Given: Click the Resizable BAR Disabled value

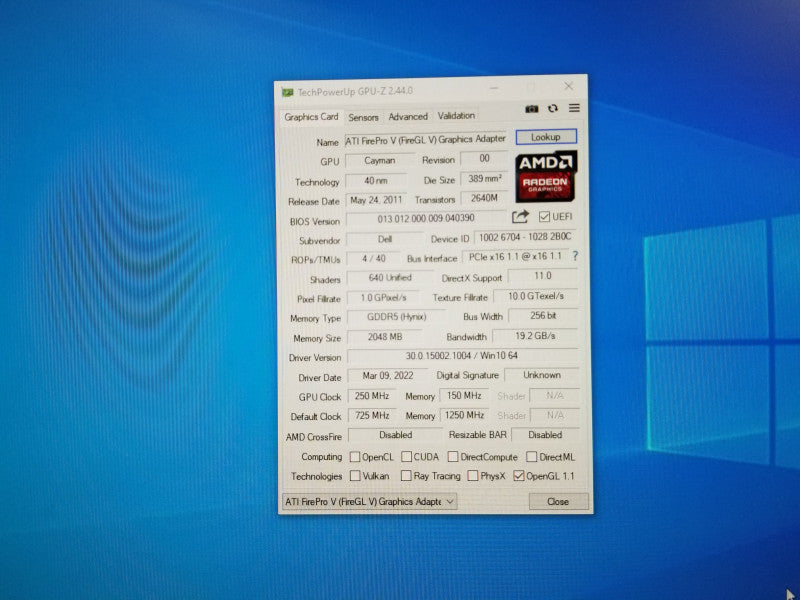Looking at the screenshot, I should pos(545,435).
